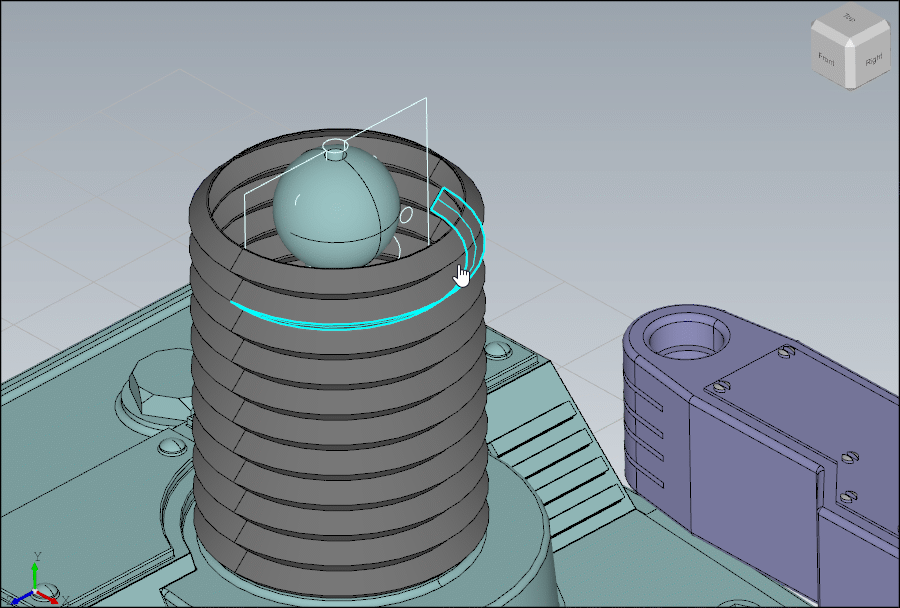The height and width of the screenshot is (608, 900).
Task: Click the small hole atop the sphere
Action: 337,149
